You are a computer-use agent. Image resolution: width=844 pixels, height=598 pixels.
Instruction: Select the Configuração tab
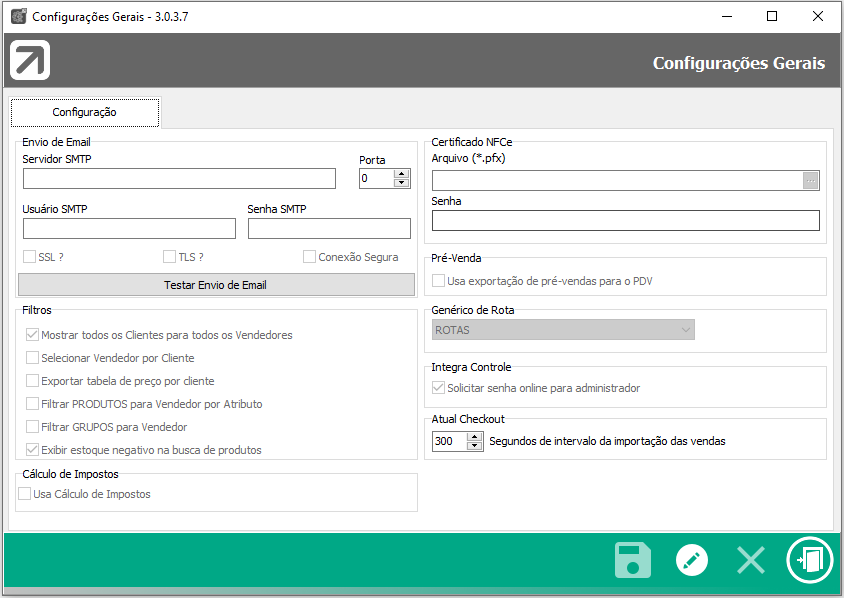point(85,113)
